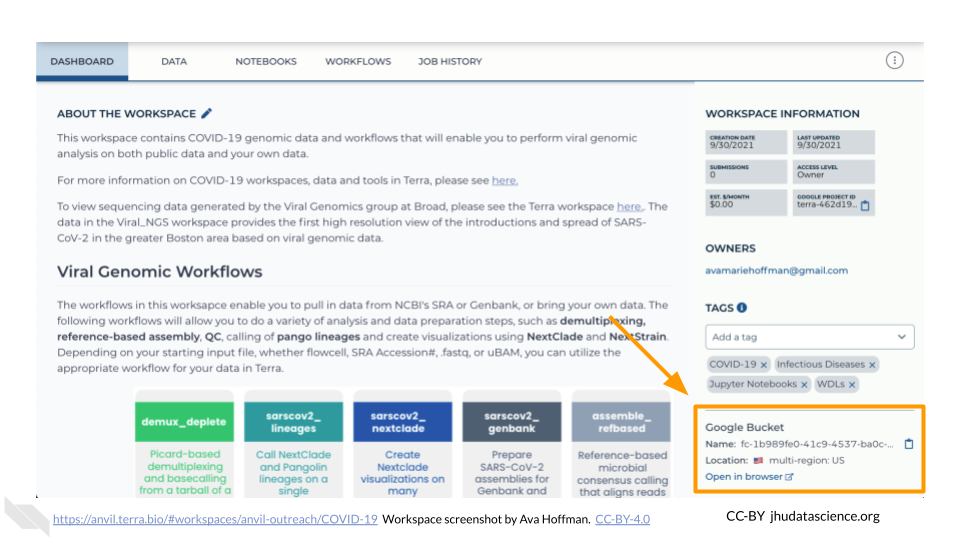Open the CC-BY-4.0 license link
This screenshot has height=540, width=960.
622,519
